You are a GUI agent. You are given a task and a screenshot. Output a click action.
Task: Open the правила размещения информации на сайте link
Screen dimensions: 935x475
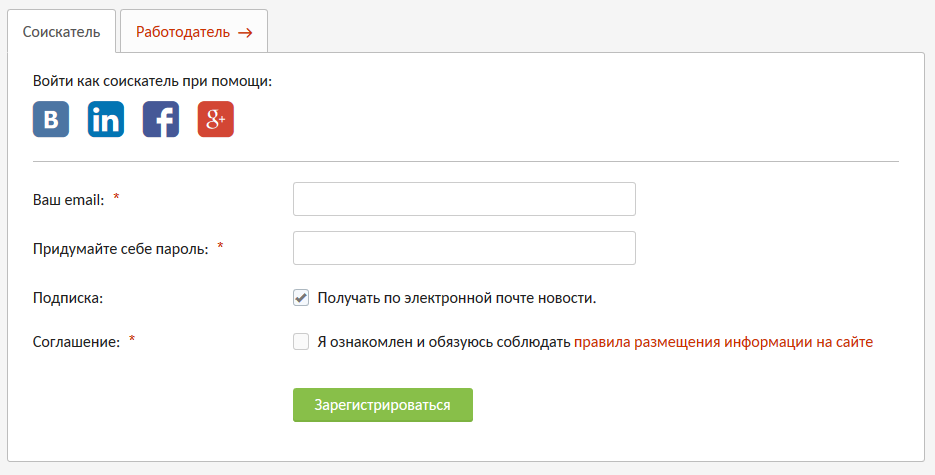[723, 342]
